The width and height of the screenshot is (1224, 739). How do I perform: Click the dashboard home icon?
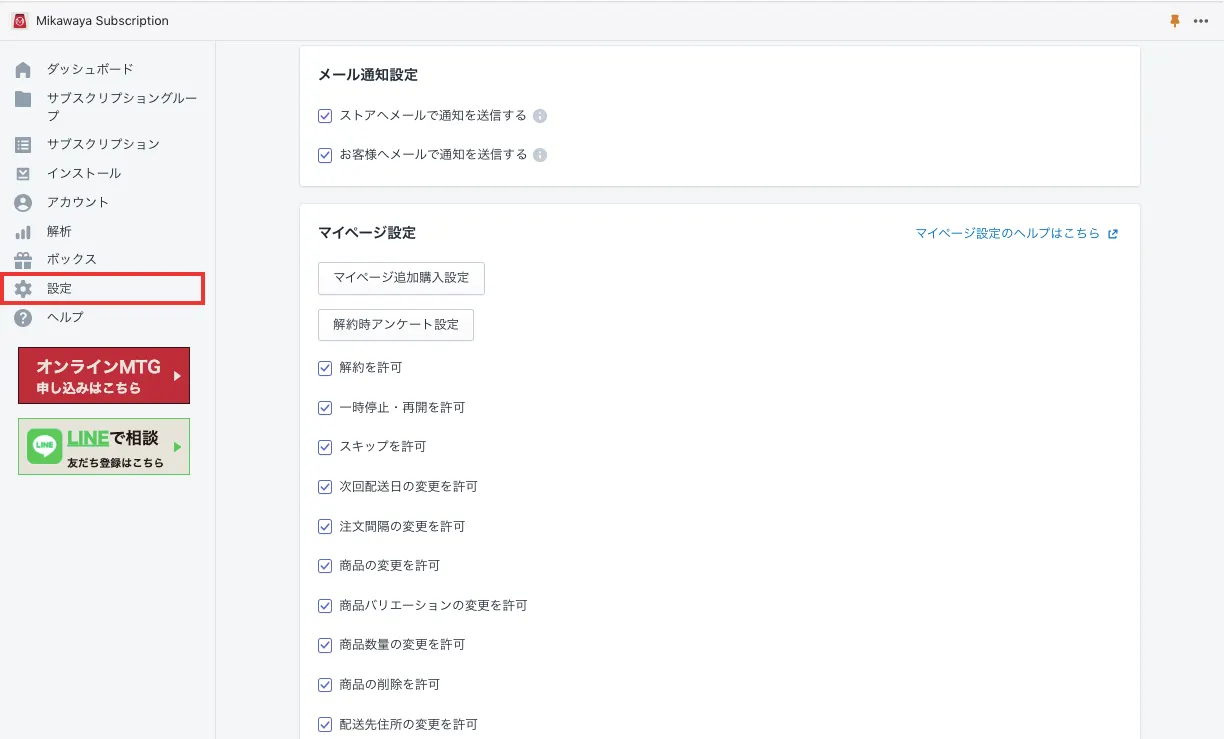(23, 70)
